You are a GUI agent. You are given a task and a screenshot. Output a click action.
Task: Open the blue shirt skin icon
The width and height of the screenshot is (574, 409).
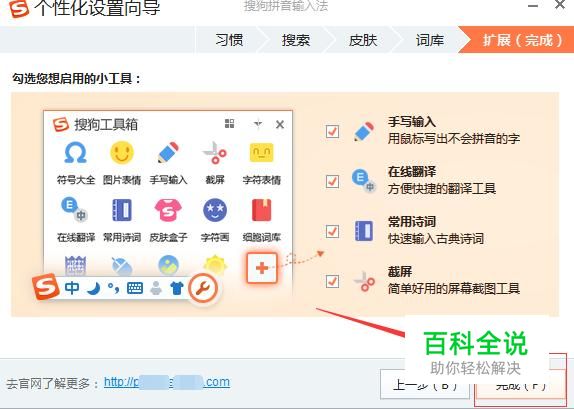pyautogui.click(x=177, y=289)
